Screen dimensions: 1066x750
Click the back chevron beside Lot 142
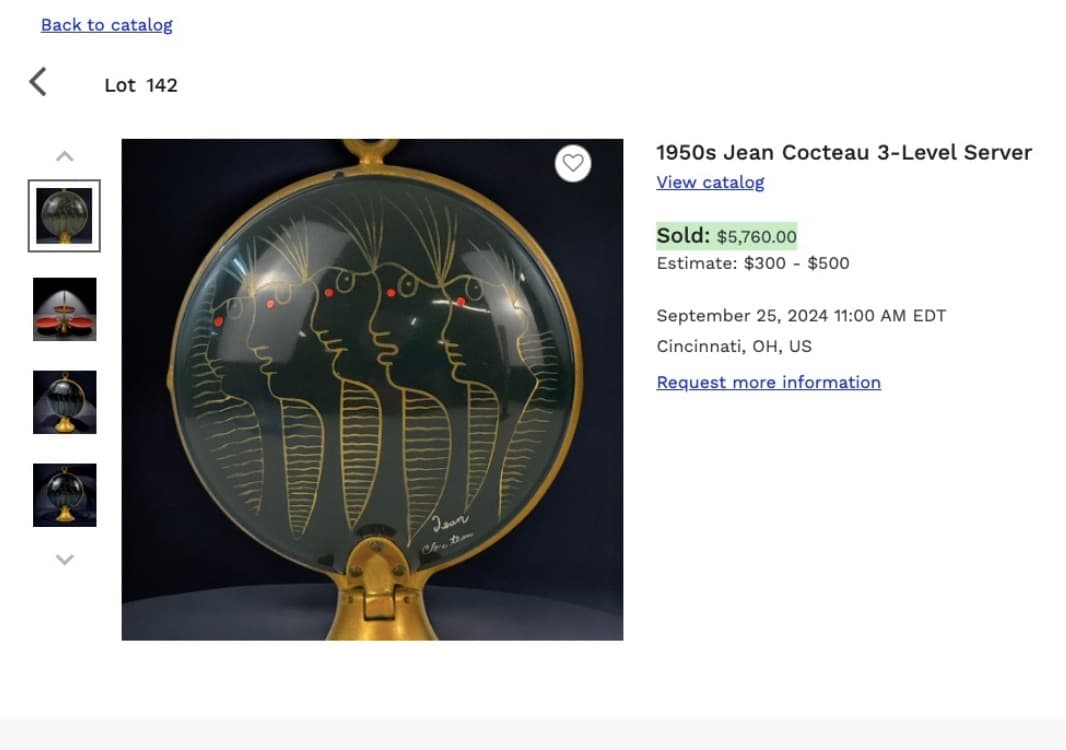[37, 82]
